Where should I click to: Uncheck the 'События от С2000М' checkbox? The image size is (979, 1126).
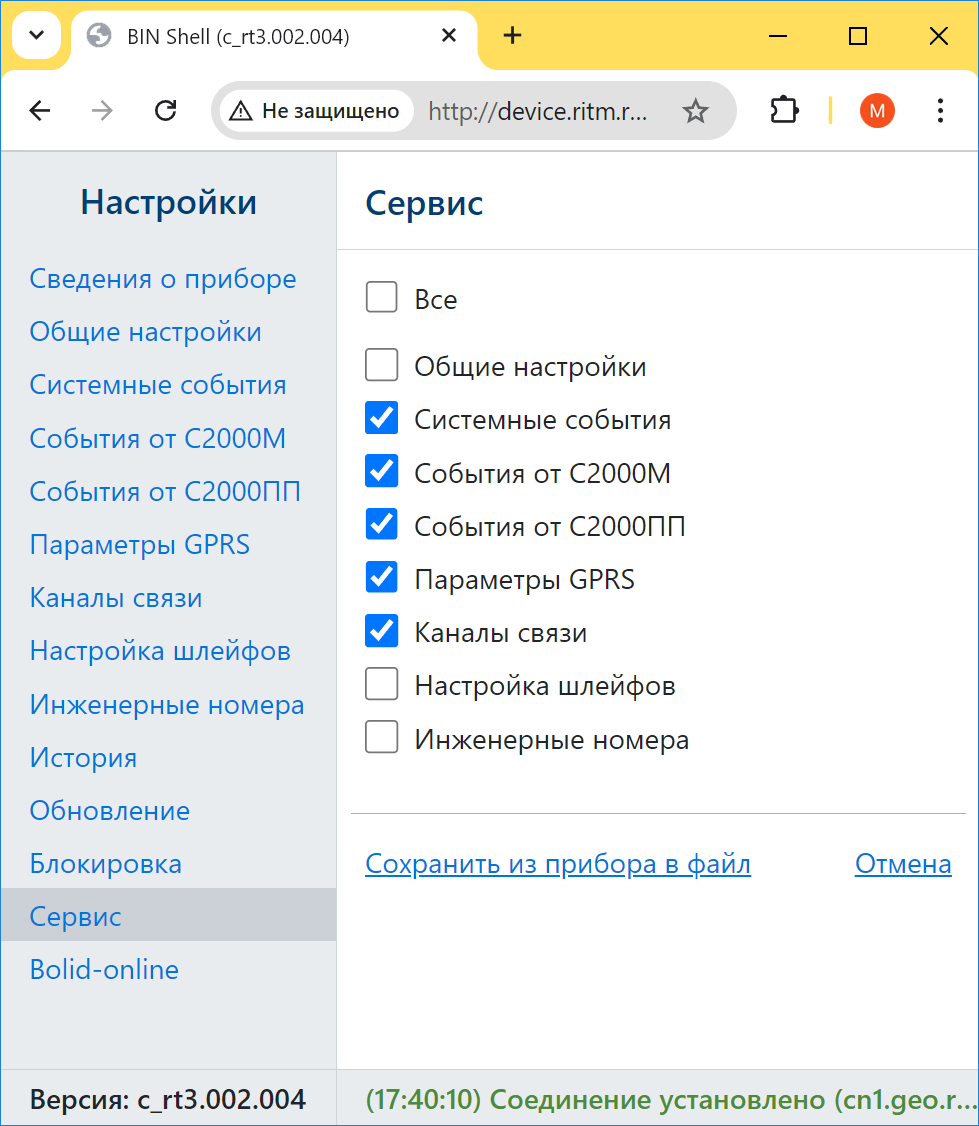pyautogui.click(x=381, y=471)
